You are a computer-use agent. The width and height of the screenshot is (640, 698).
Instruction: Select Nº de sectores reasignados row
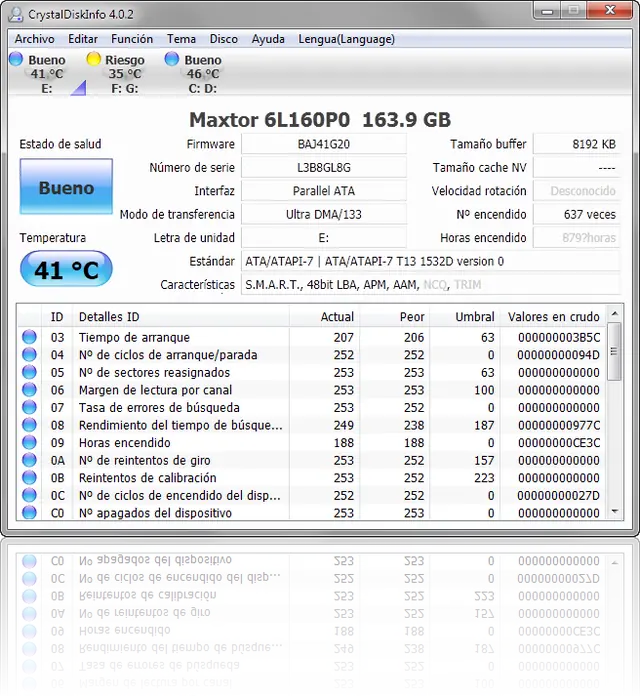coord(312,373)
